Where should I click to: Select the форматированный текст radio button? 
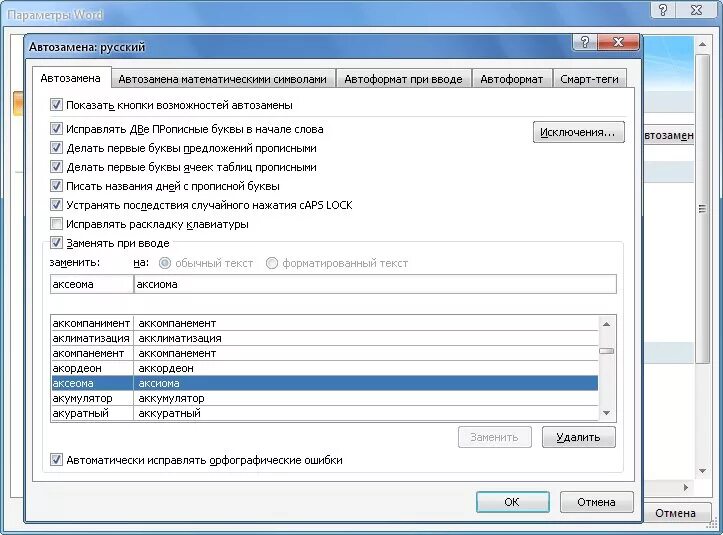tap(272, 263)
